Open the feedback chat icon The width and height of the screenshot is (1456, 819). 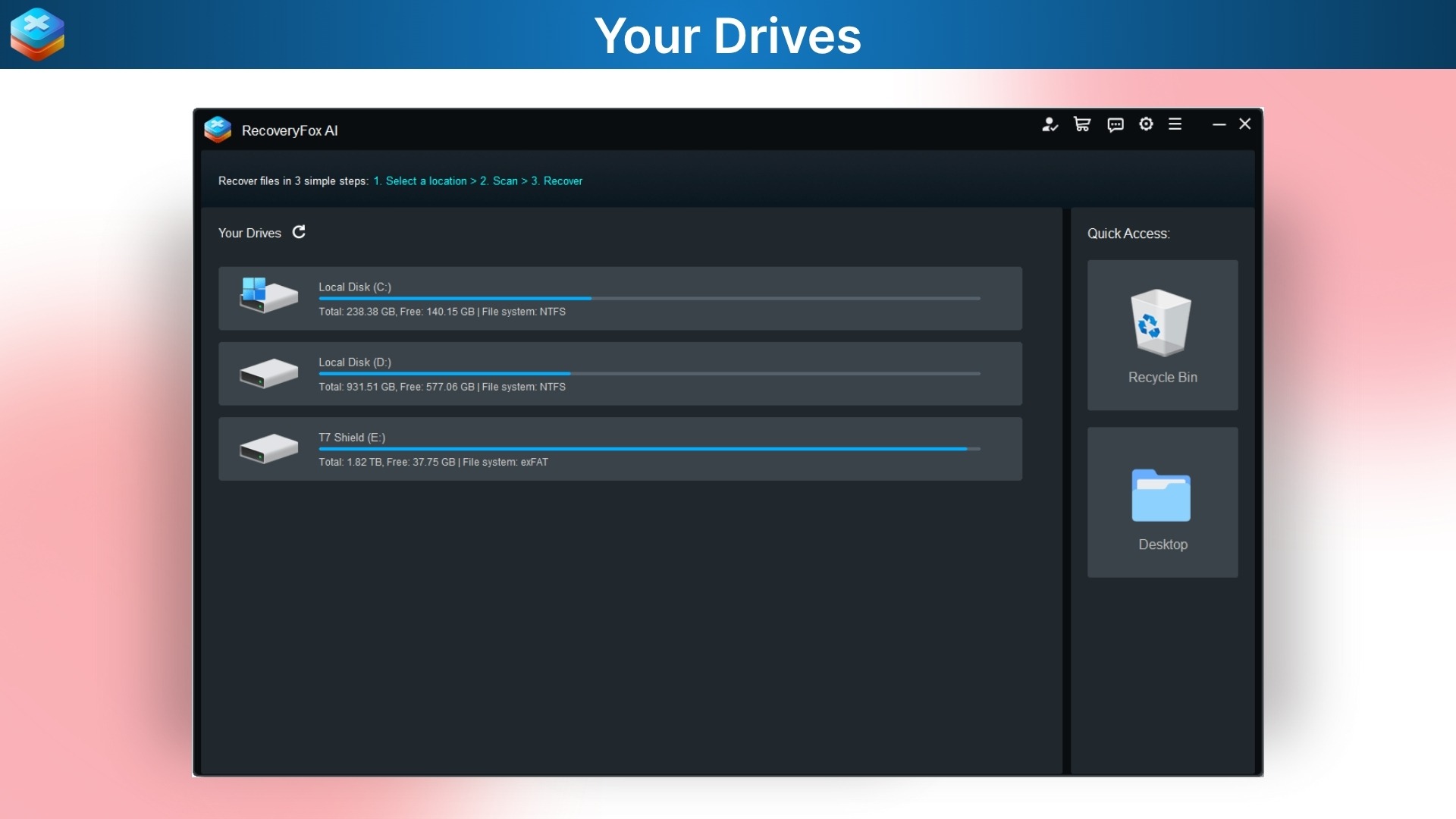click(x=1115, y=124)
